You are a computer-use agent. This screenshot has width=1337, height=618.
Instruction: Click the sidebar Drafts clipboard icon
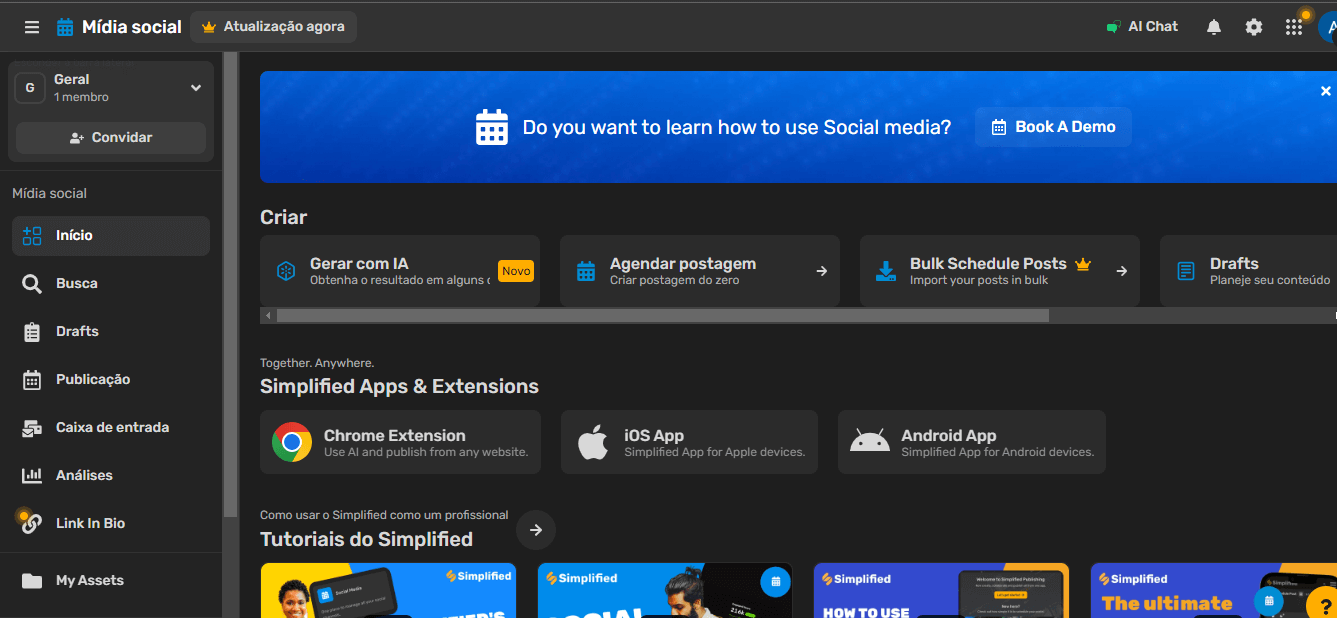(32, 332)
